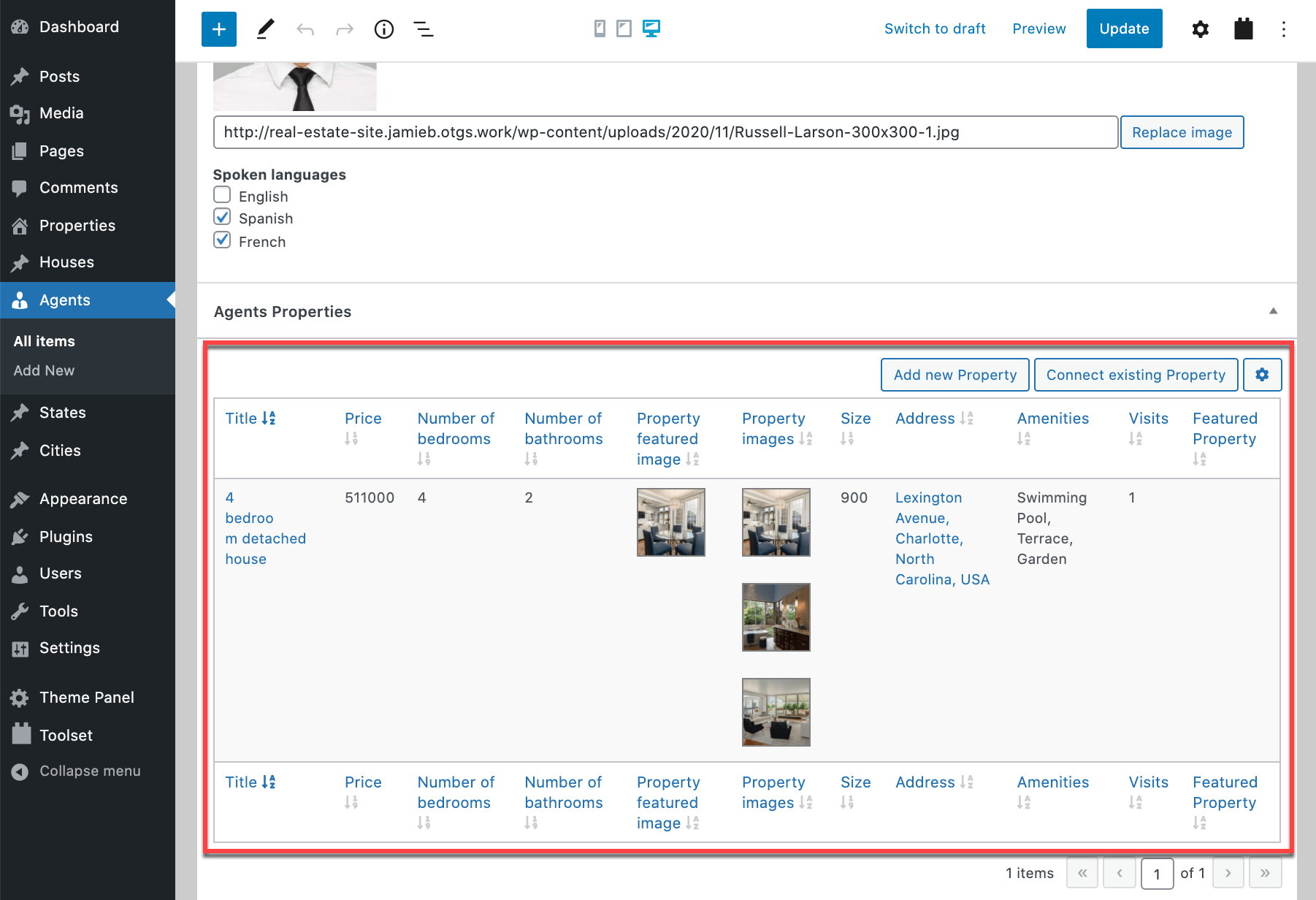Viewport: 1316px width, 900px height.
Task: Click the related properties table settings gear
Action: pos(1262,375)
